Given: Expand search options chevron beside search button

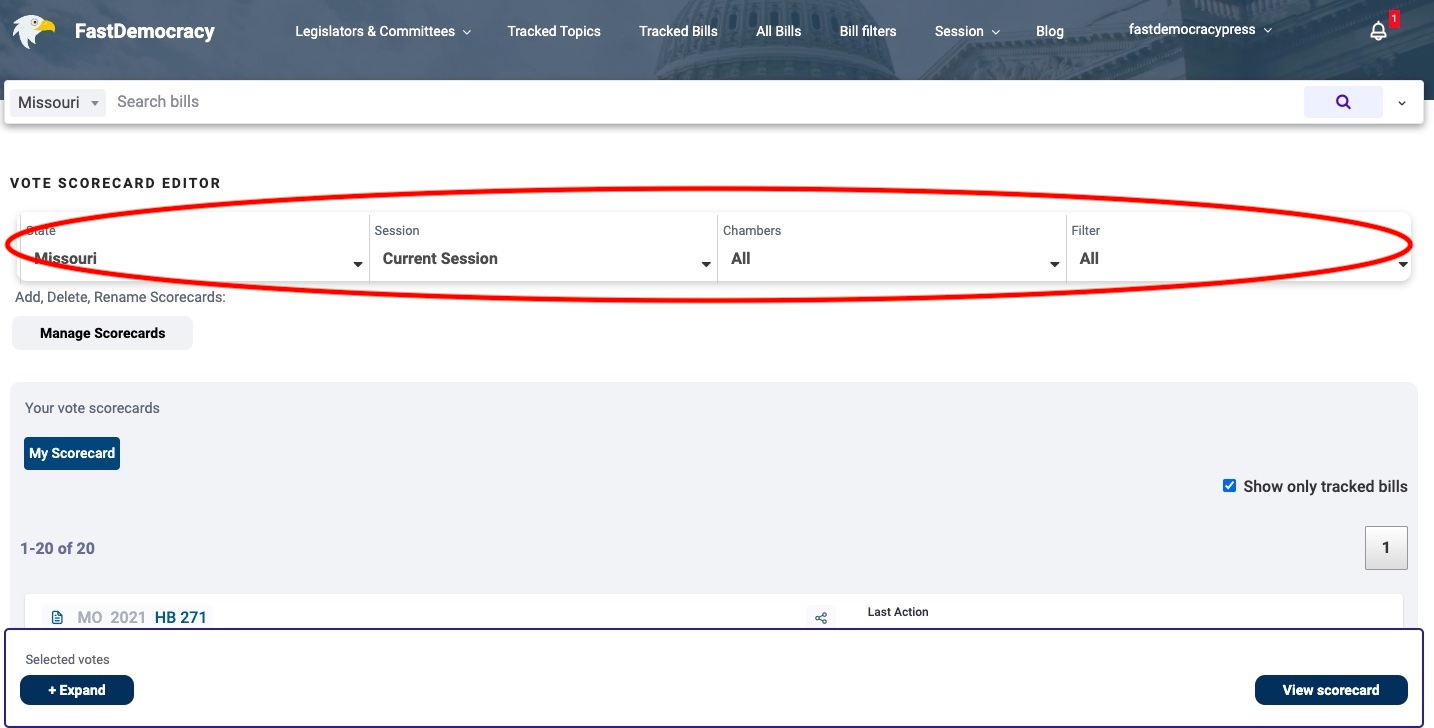Looking at the screenshot, I should (x=1401, y=103).
